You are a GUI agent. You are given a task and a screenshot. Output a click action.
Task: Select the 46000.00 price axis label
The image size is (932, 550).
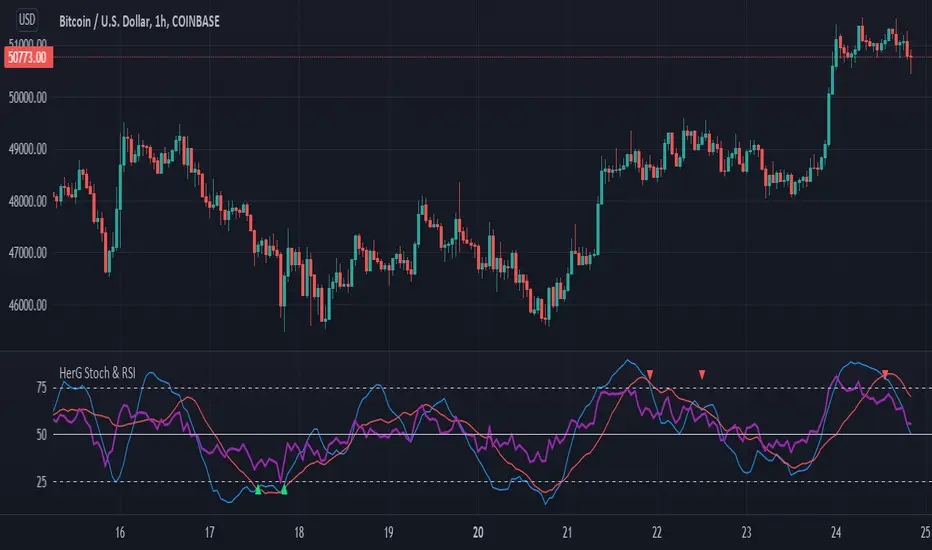(x=28, y=305)
